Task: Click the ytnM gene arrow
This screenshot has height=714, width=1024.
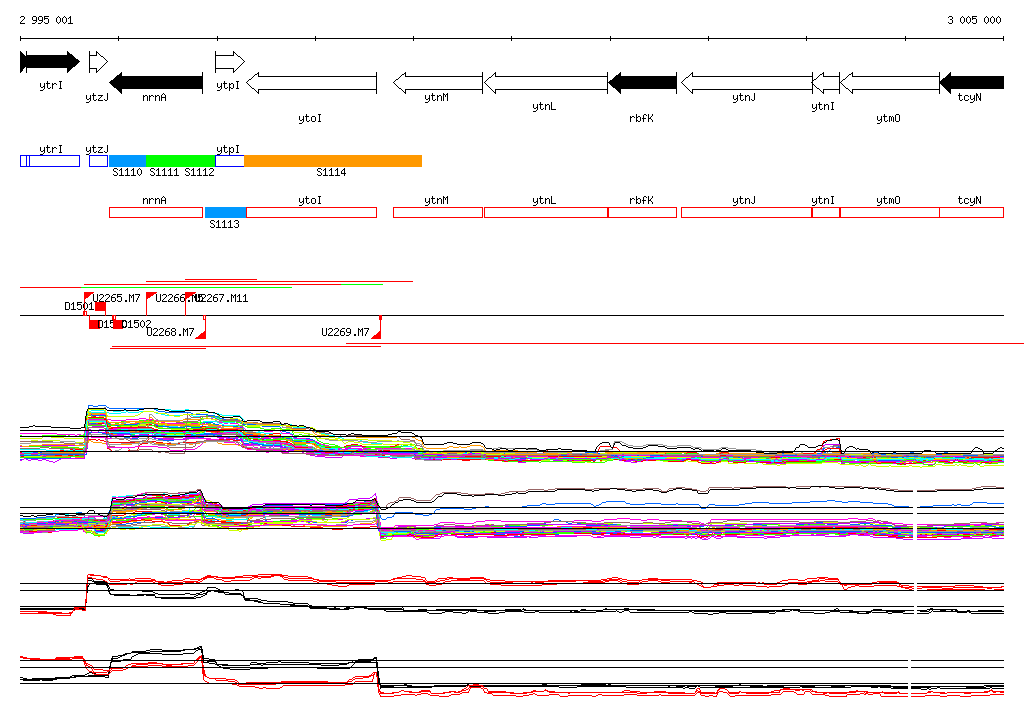Action: click(x=437, y=83)
